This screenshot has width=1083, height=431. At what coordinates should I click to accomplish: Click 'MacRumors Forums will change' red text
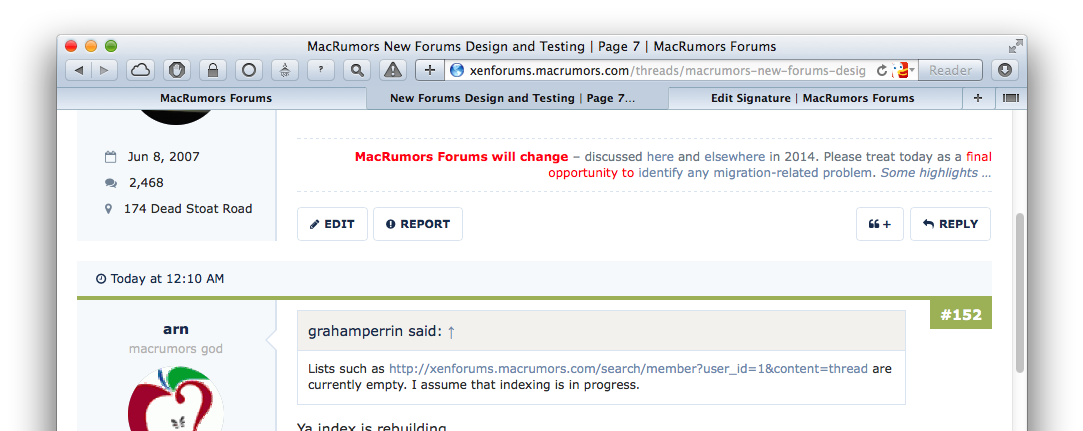pyautogui.click(x=461, y=157)
